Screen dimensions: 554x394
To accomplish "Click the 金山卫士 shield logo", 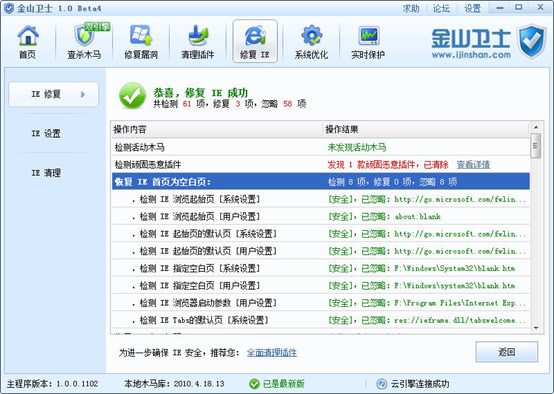I will [x=532, y=41].
